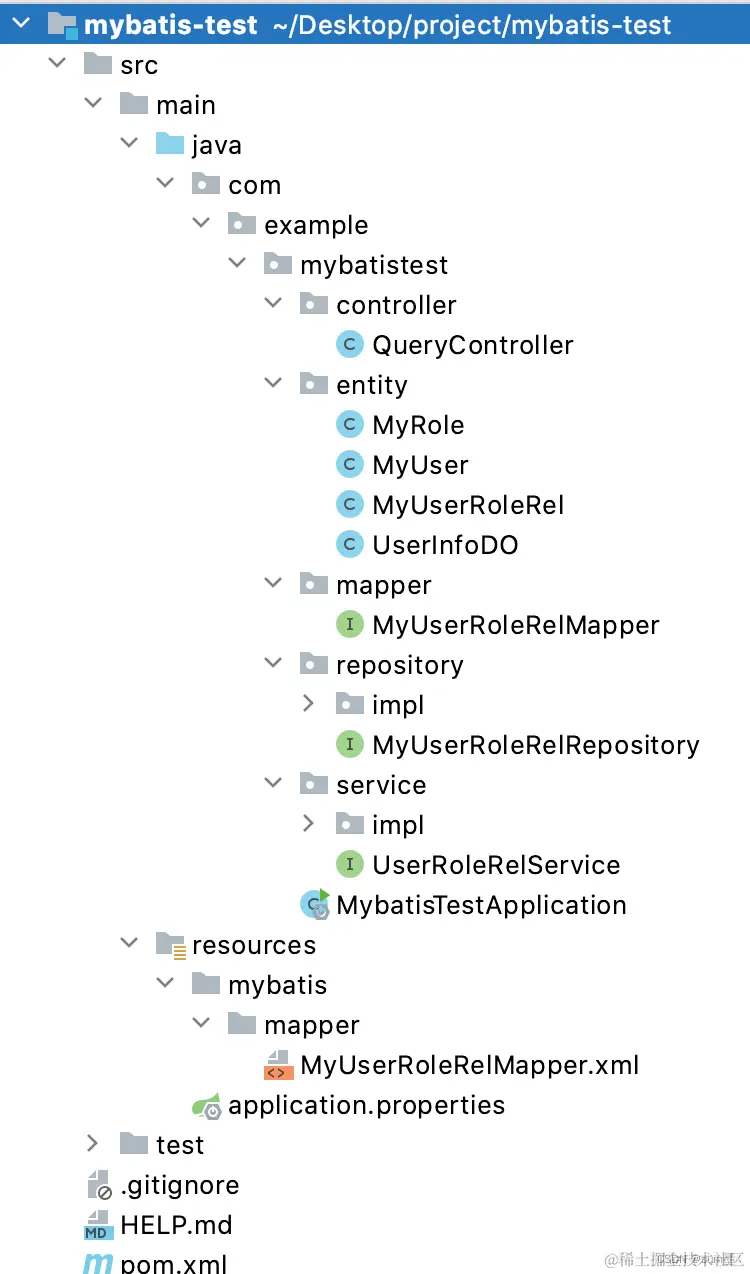Click the HELP.md markdown file icon
This screenshot has height=1274, width=750.
point(97,1225)
